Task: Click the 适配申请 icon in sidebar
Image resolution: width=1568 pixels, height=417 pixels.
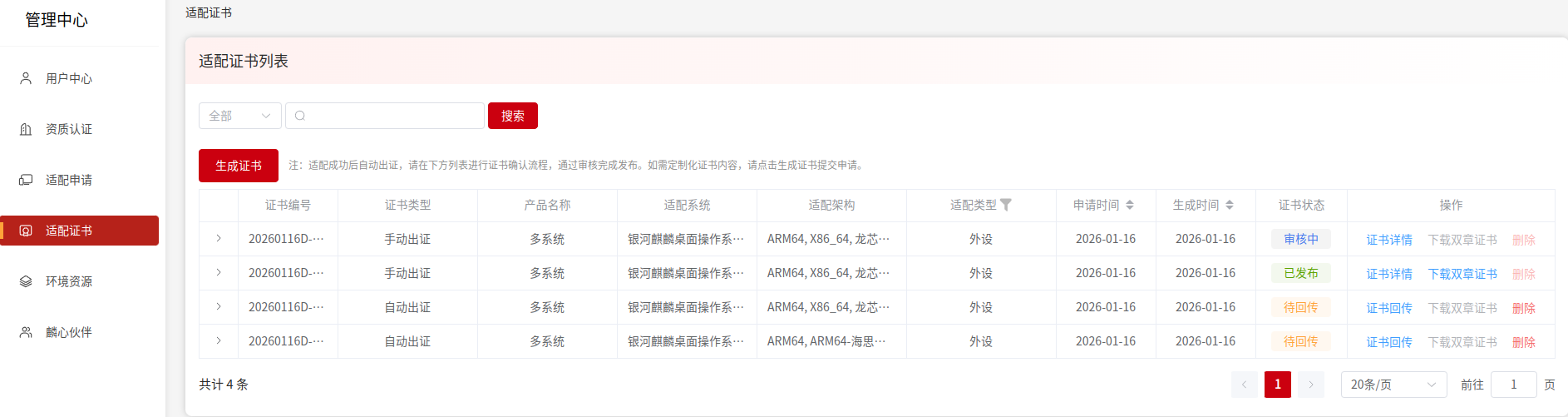Action: tap(26, 180)
